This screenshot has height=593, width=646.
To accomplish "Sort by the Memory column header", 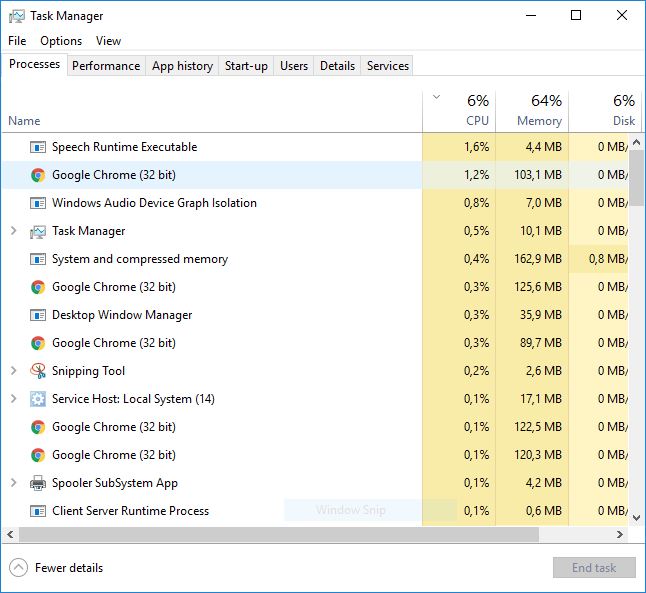I will pos(532,110).
